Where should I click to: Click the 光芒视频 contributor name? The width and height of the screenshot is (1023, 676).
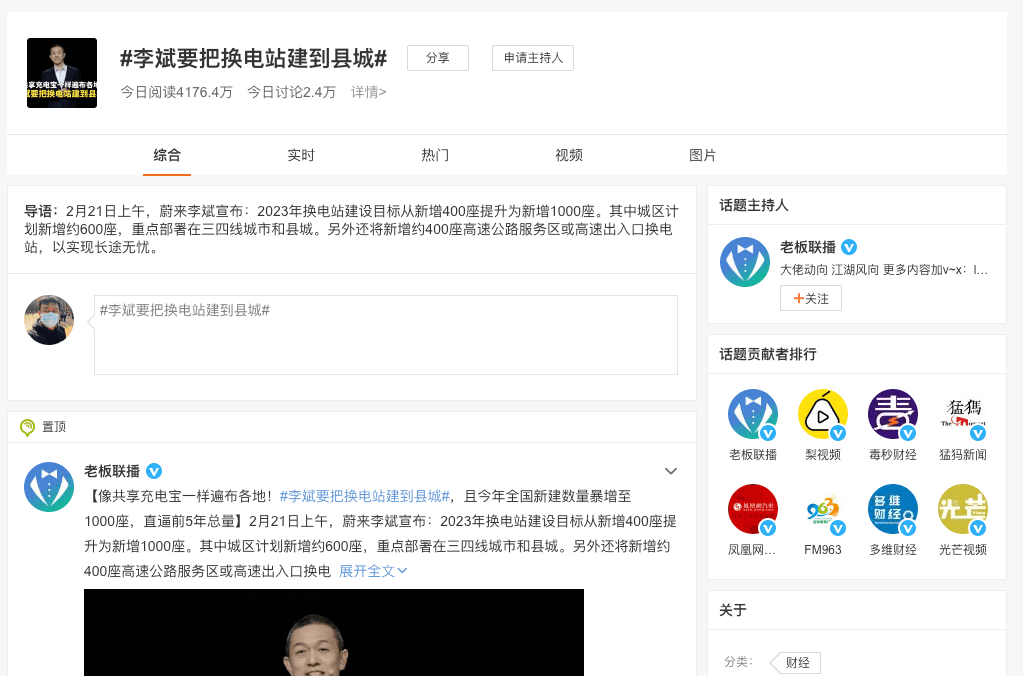[963, 550]
